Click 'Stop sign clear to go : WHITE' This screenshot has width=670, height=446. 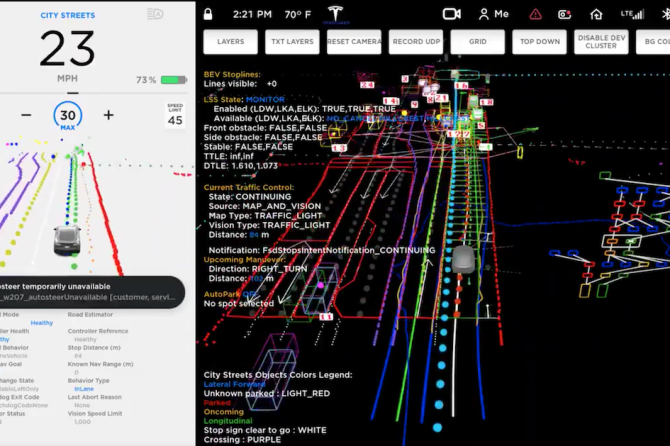click(x=265, y=430)
